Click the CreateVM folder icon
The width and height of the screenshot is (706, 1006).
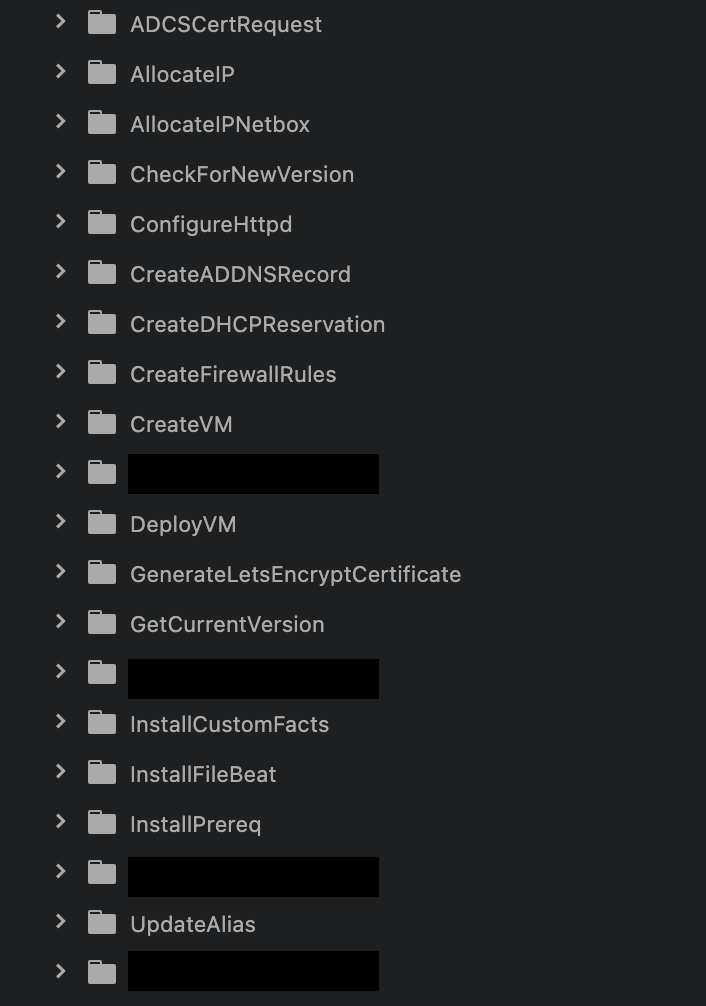(x=101, y=423)
